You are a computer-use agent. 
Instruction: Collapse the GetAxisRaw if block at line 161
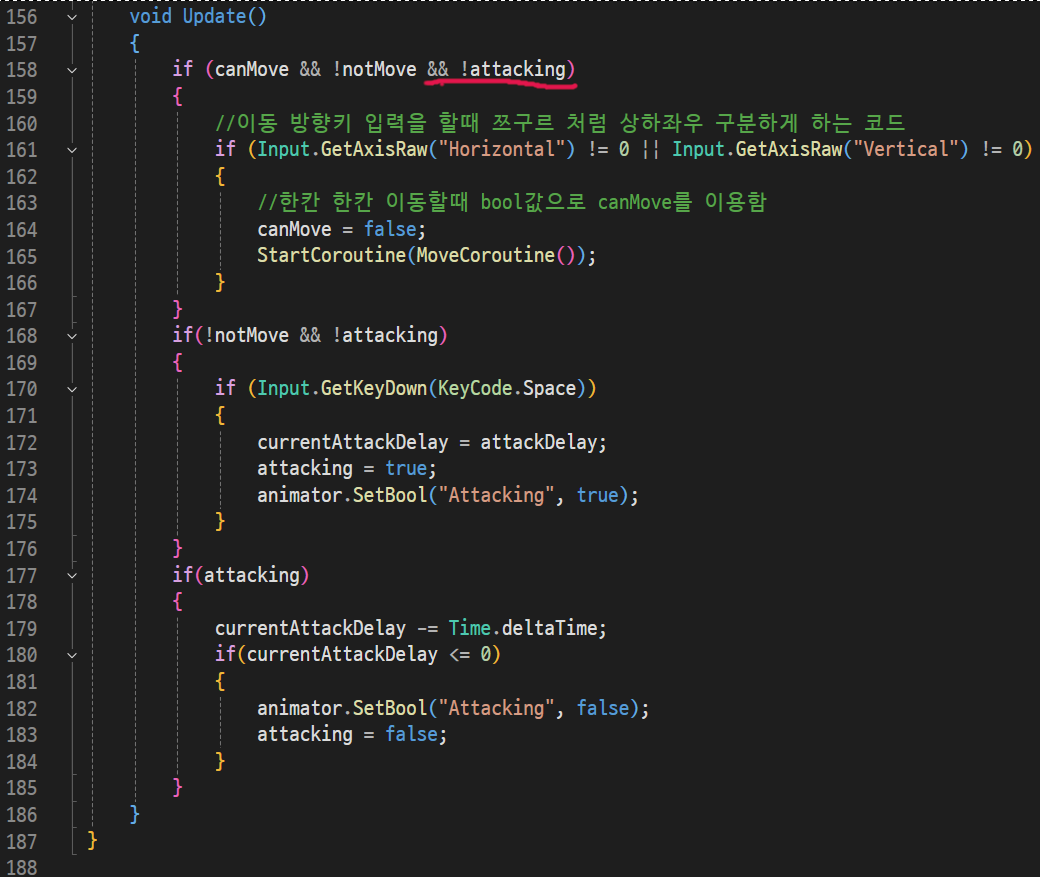click(72, 151)
